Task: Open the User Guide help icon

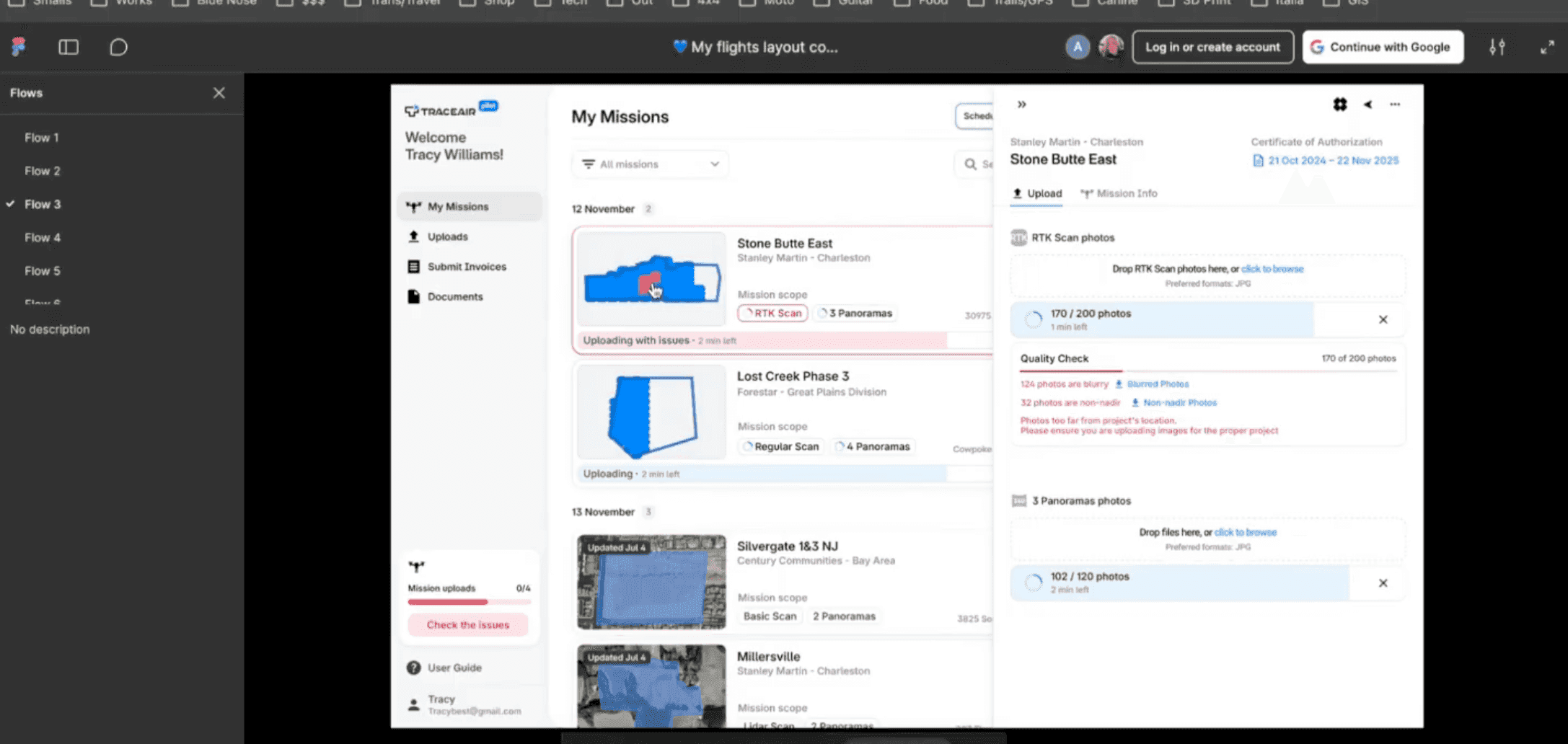Action: pyautogui.click(x=413, y=668)
